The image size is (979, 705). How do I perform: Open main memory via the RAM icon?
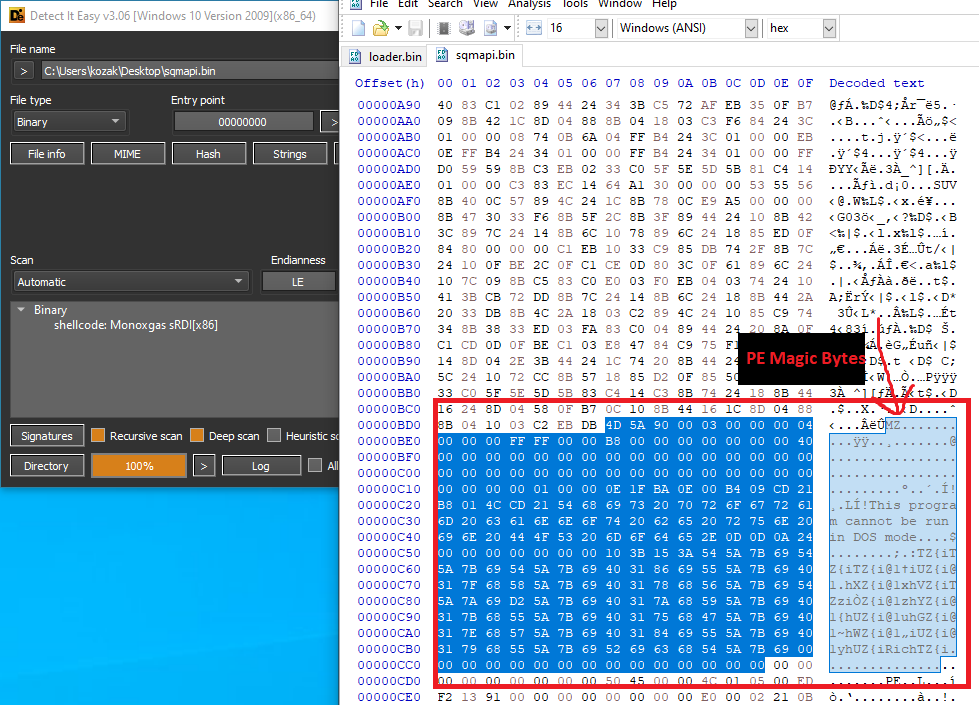pos(443,28)
